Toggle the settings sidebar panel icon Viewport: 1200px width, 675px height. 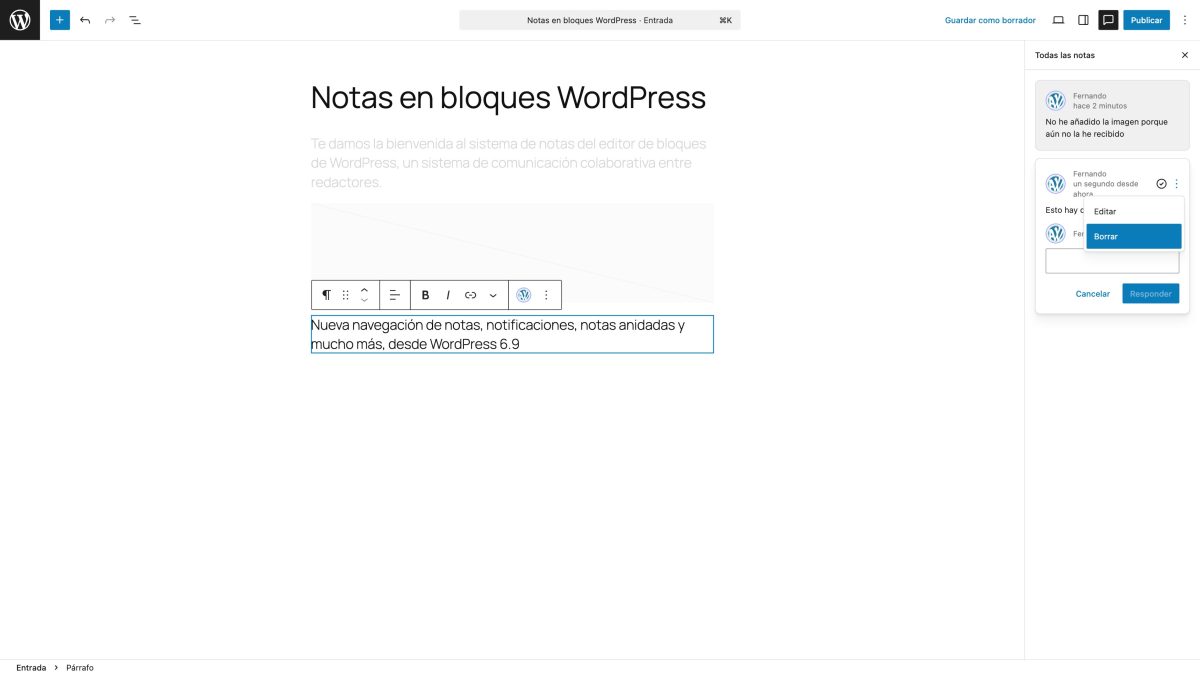(1082, 19)
